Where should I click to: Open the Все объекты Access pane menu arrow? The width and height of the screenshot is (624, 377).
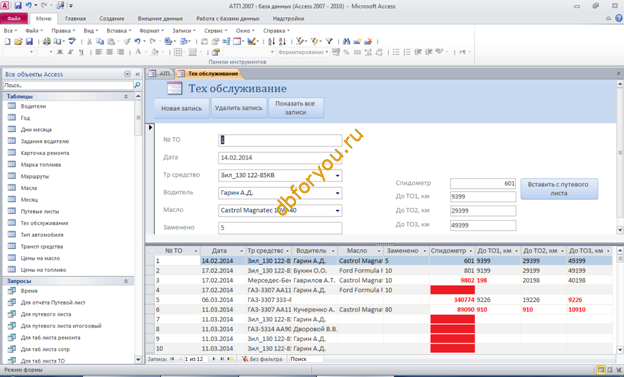[x=127, y=74]
